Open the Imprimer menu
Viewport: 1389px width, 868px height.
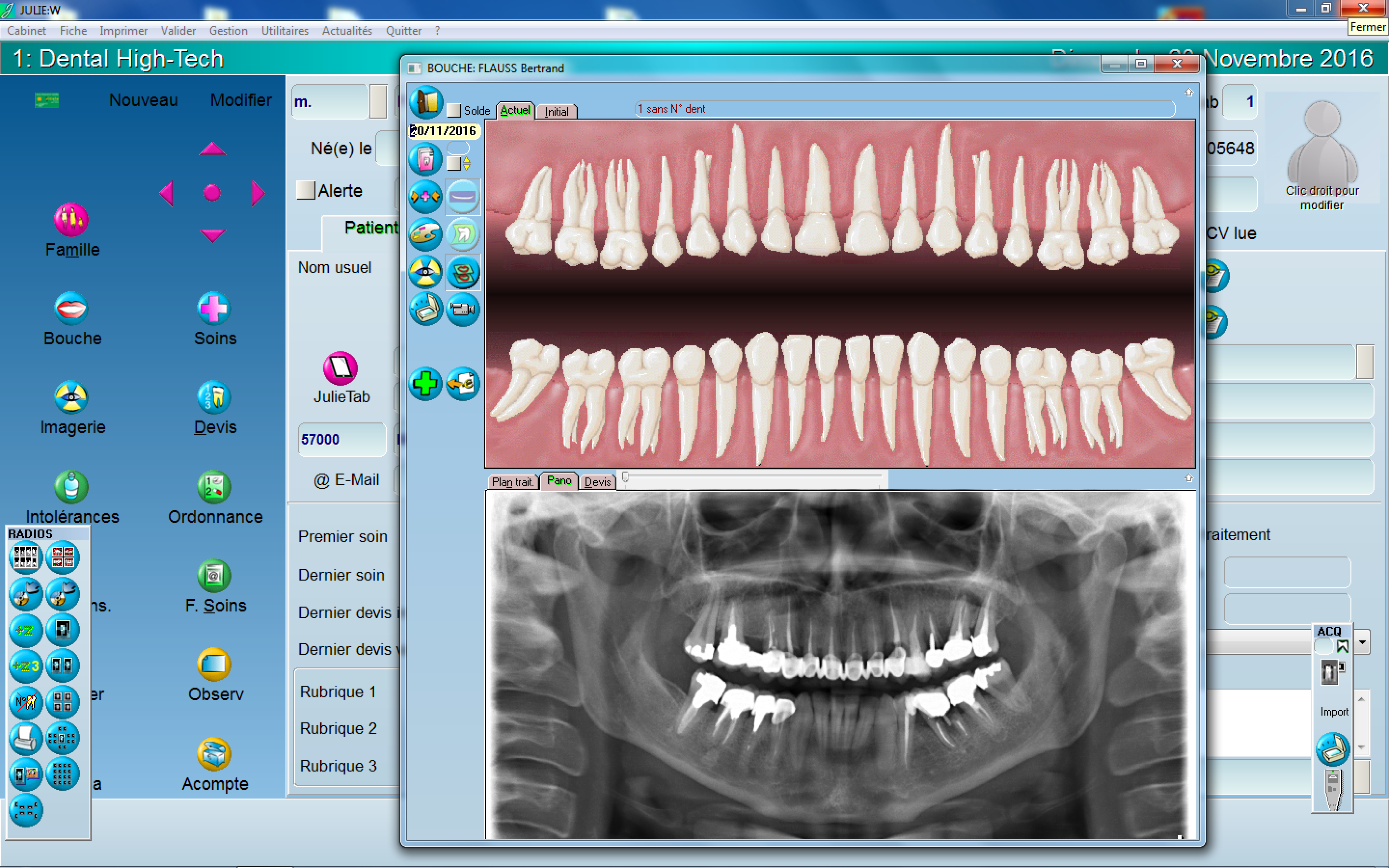tap(123, 30)
